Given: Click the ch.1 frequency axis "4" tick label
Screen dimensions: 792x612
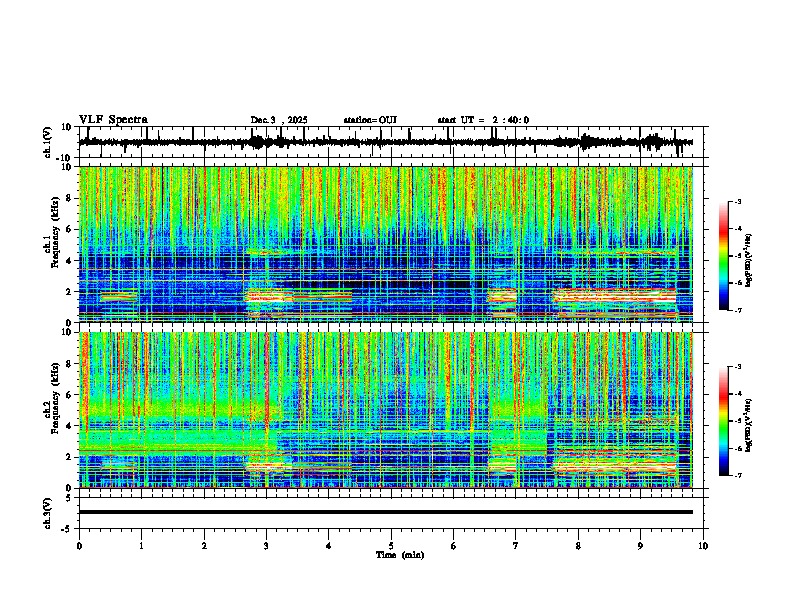Looking at the screenshot, I should pyautogui.click(x=70, y=261).
